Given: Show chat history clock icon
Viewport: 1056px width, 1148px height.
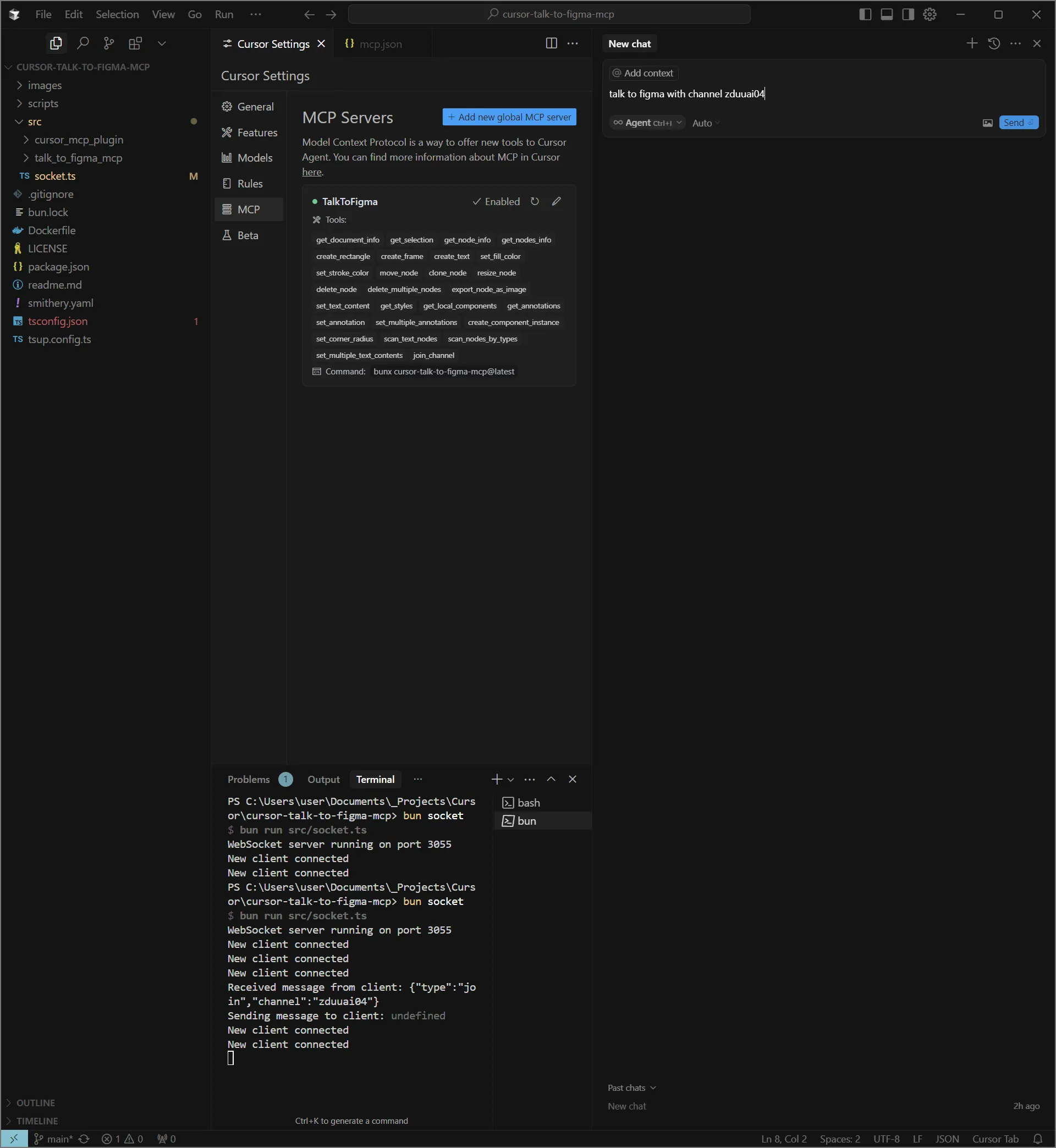Looking at the screenshot, I should [x=994, y=43].
